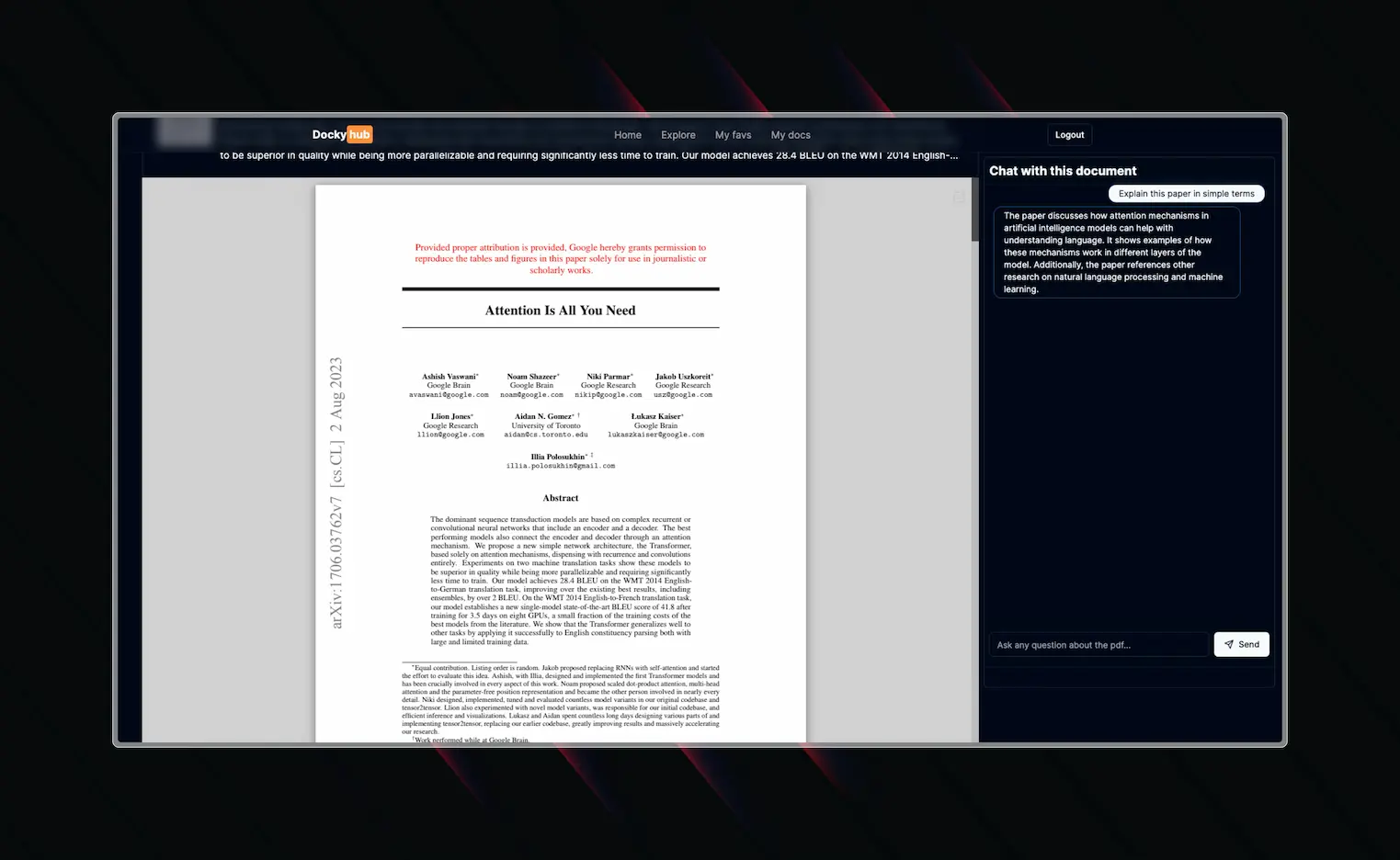
Task: Focus the 'Ask any question about the pdf' field
Action: pyautogui.click(x=1098, y=644)
